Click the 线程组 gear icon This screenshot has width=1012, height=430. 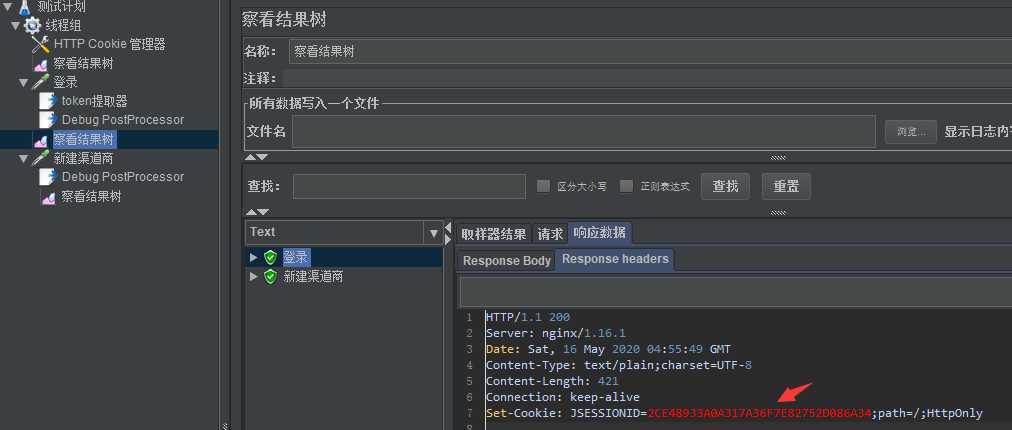(32, 26)
